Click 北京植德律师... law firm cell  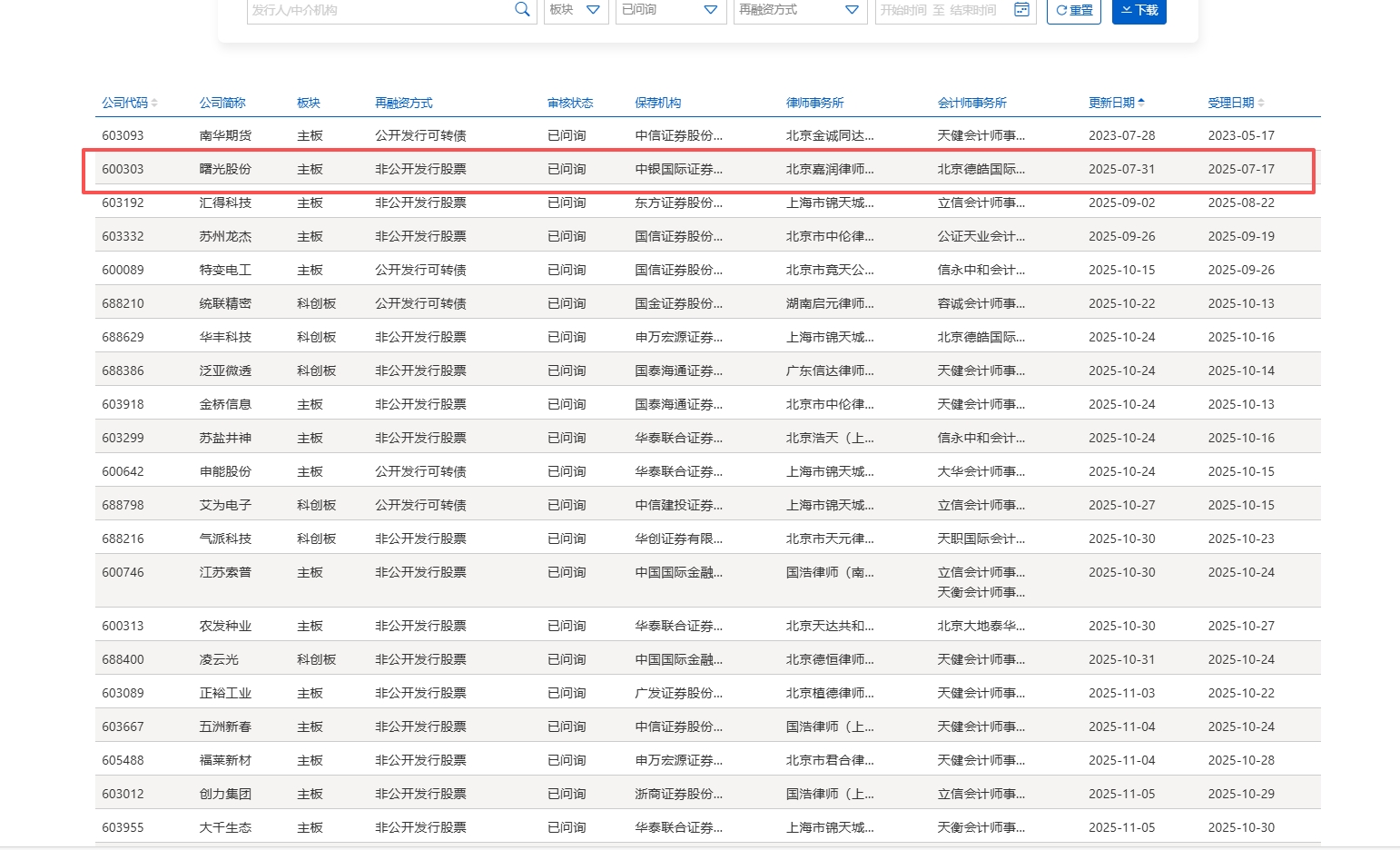830,693
